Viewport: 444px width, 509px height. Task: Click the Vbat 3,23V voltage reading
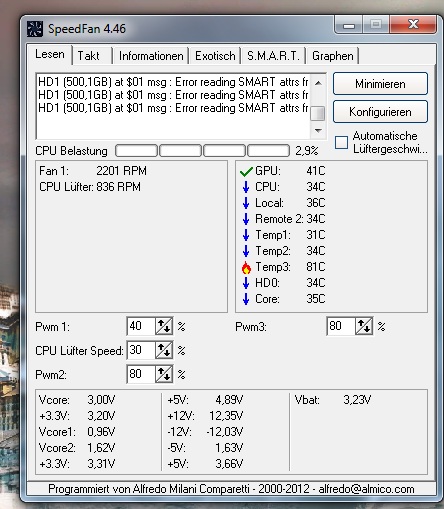point(333,400)
